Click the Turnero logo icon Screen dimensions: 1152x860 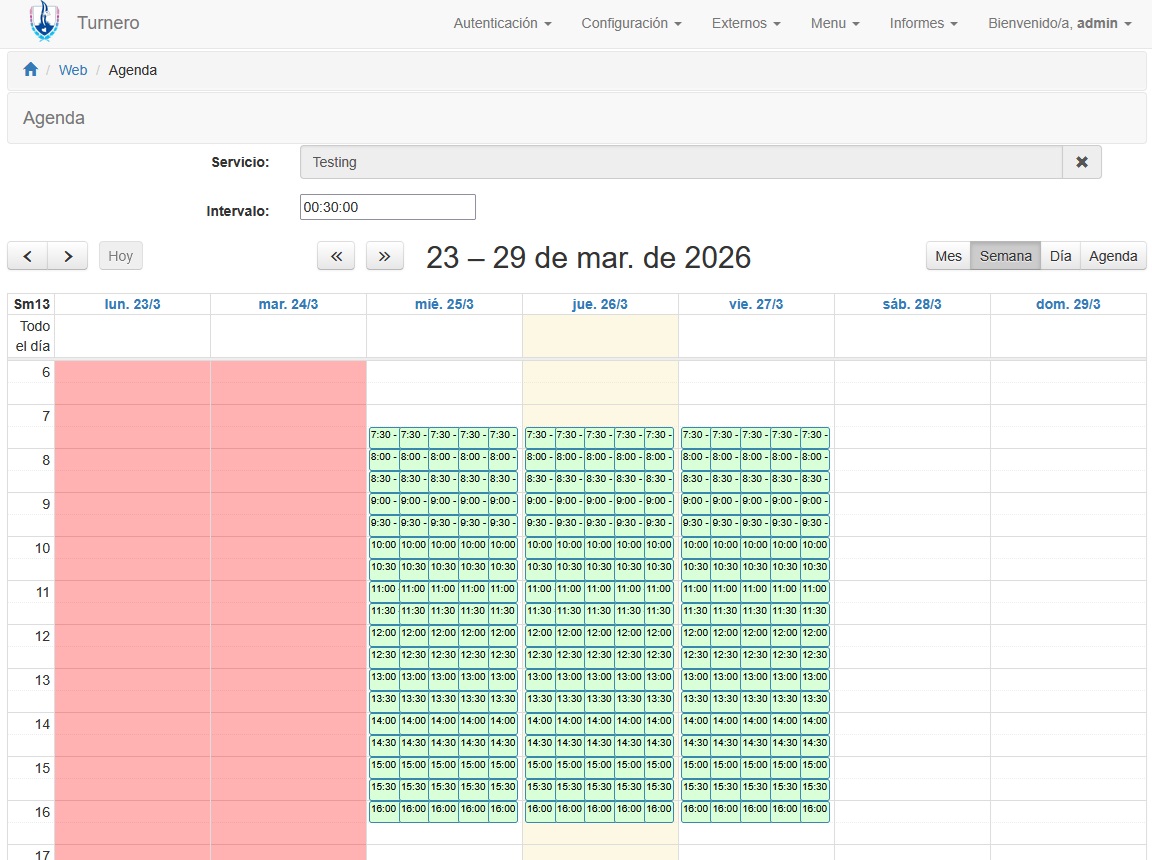[x=44, y=22]
